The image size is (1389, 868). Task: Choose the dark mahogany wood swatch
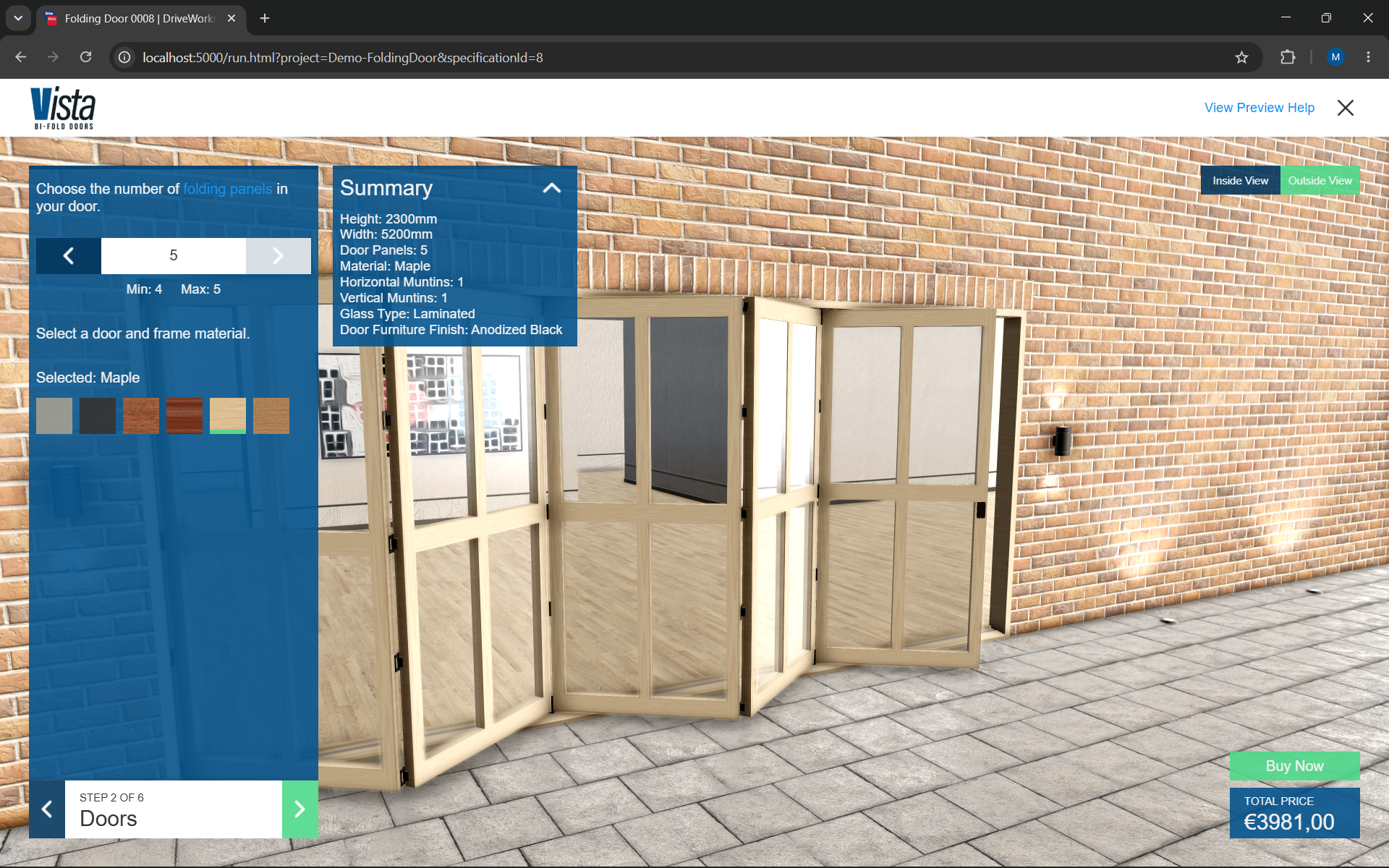(184, 416)
